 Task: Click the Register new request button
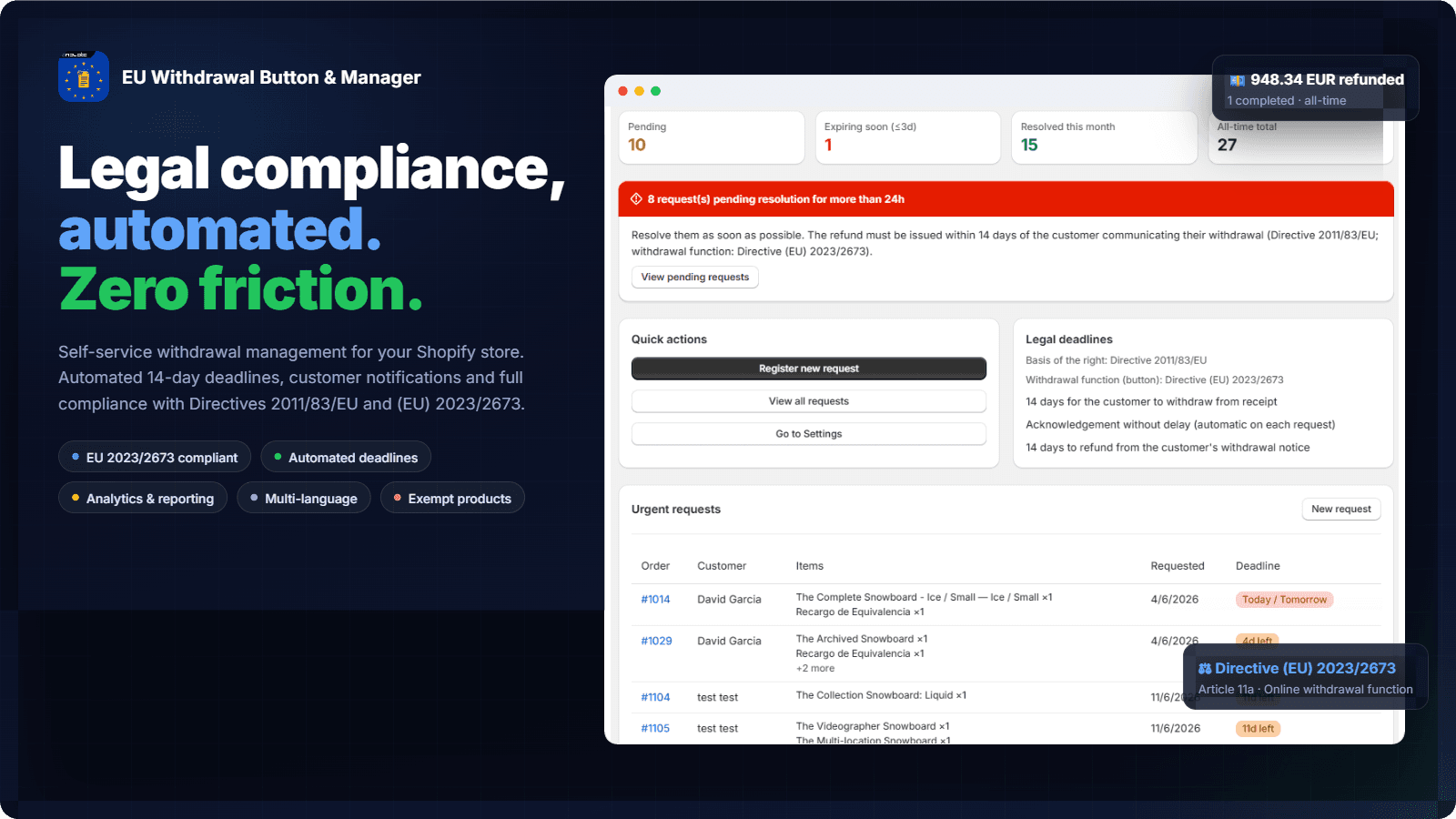tap(809, 369)
